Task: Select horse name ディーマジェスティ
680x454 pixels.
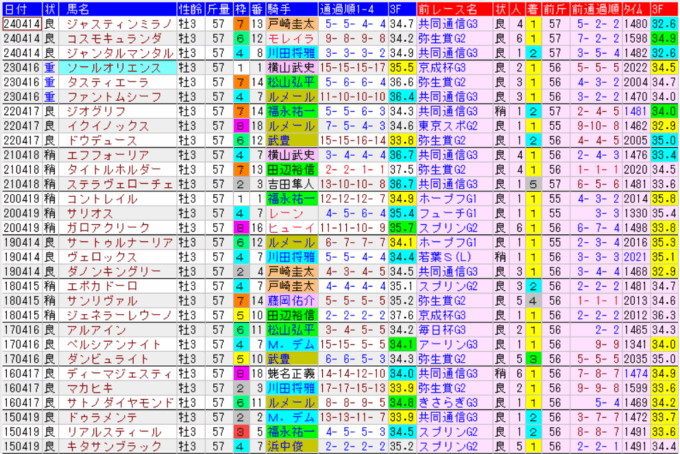Action: click(x=120, y=373)
